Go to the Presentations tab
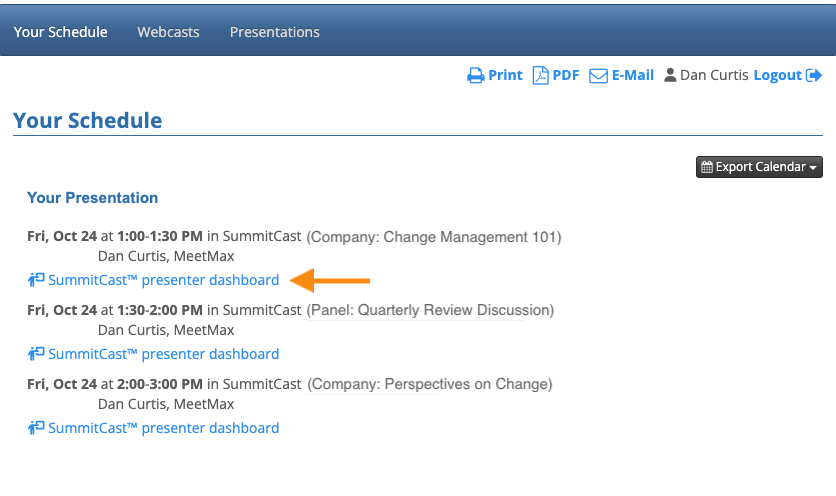The width and height of the screenshot is (836, 496). pyautogui.click(x=275, y=32)
